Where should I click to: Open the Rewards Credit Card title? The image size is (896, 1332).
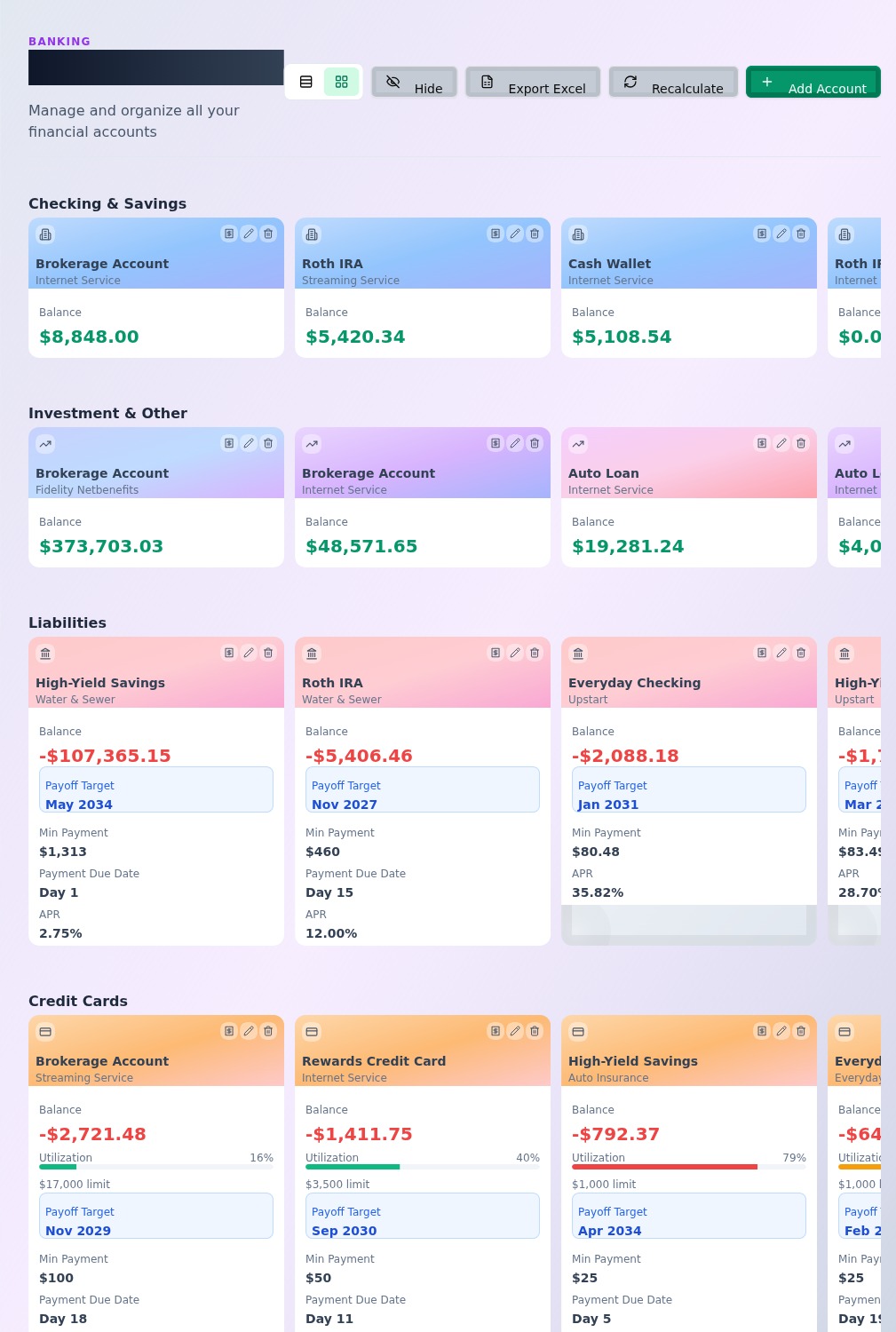click(374, 1061)
